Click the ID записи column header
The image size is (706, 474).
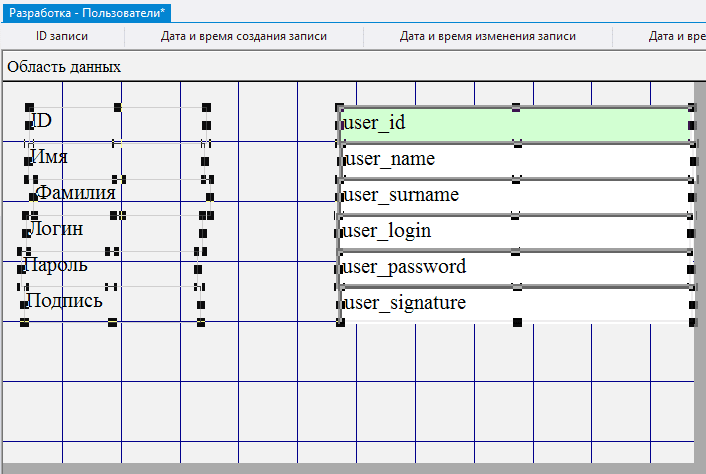(x=62, y=37)
